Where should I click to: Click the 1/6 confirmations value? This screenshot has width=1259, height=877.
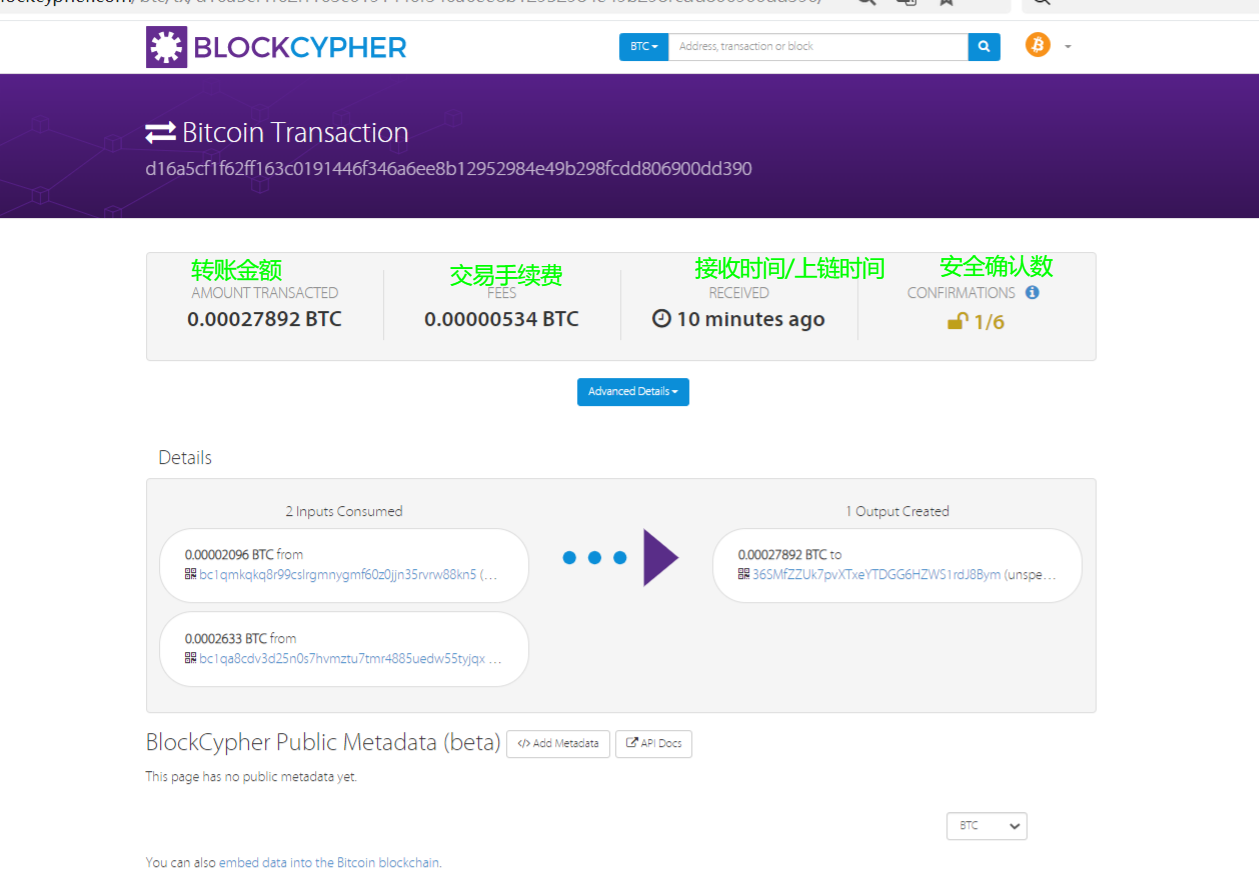990,322
